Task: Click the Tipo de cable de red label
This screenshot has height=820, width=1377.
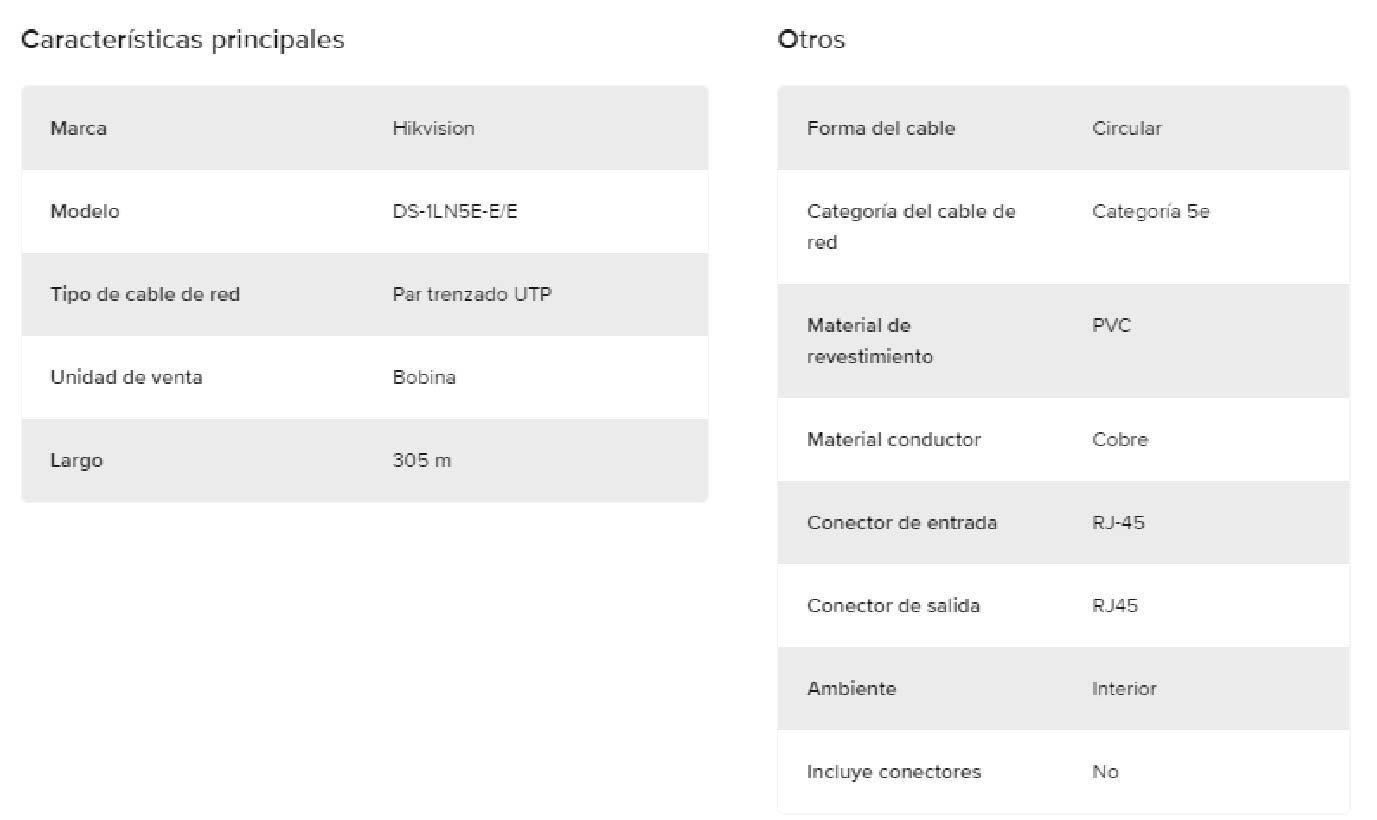Action: click(145, 294)
